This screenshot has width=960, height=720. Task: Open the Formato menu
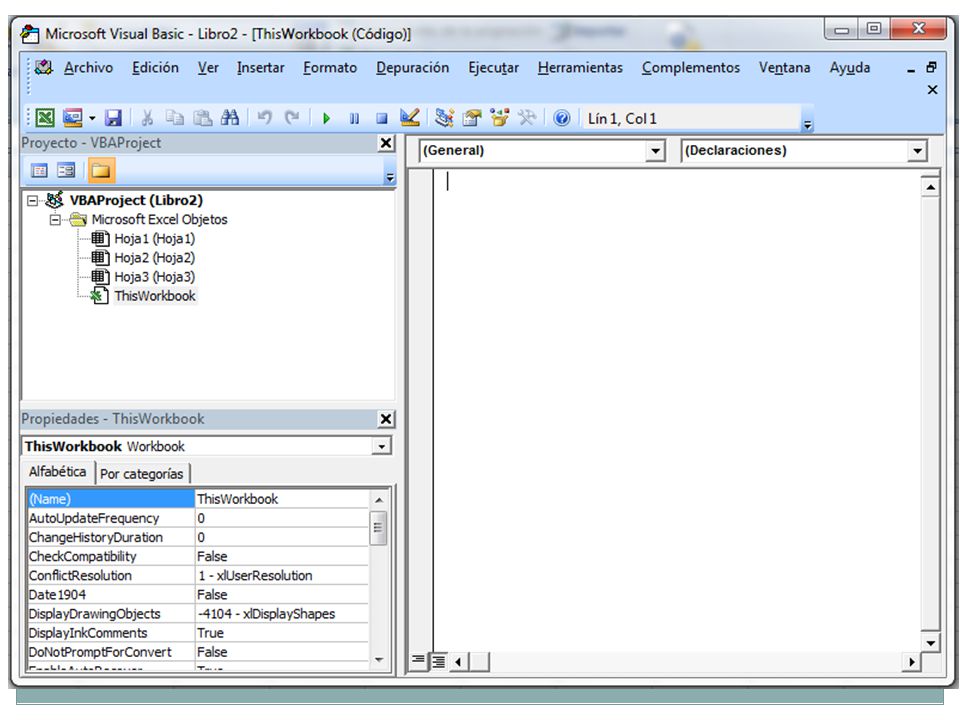pos(330,67)
